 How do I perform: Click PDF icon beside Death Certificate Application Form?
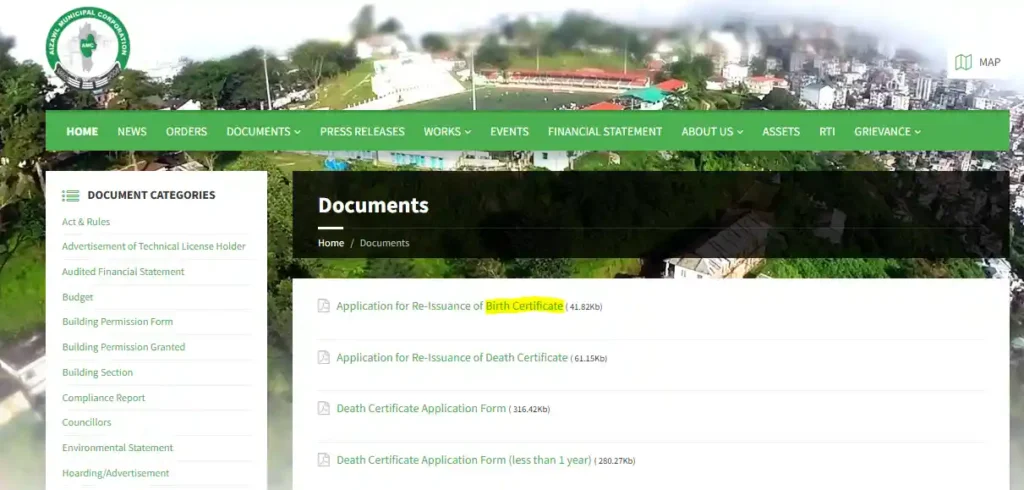[323, 408]
